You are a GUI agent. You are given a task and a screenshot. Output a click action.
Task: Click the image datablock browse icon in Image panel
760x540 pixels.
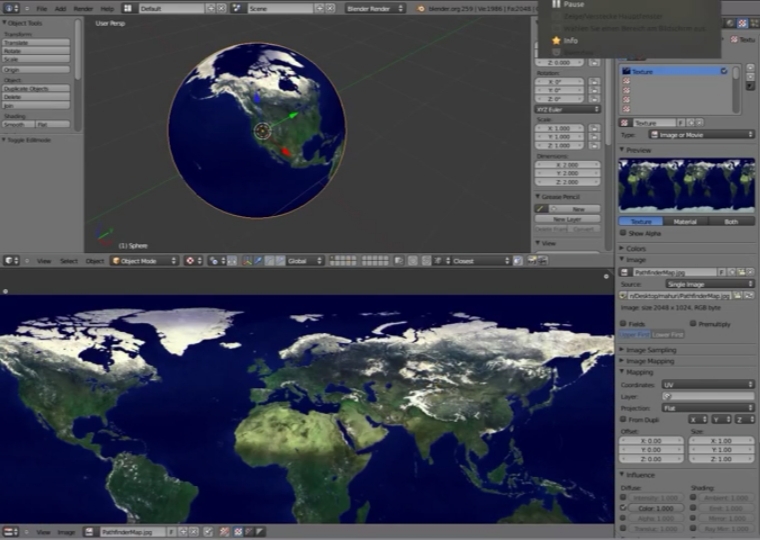point(625,272)
